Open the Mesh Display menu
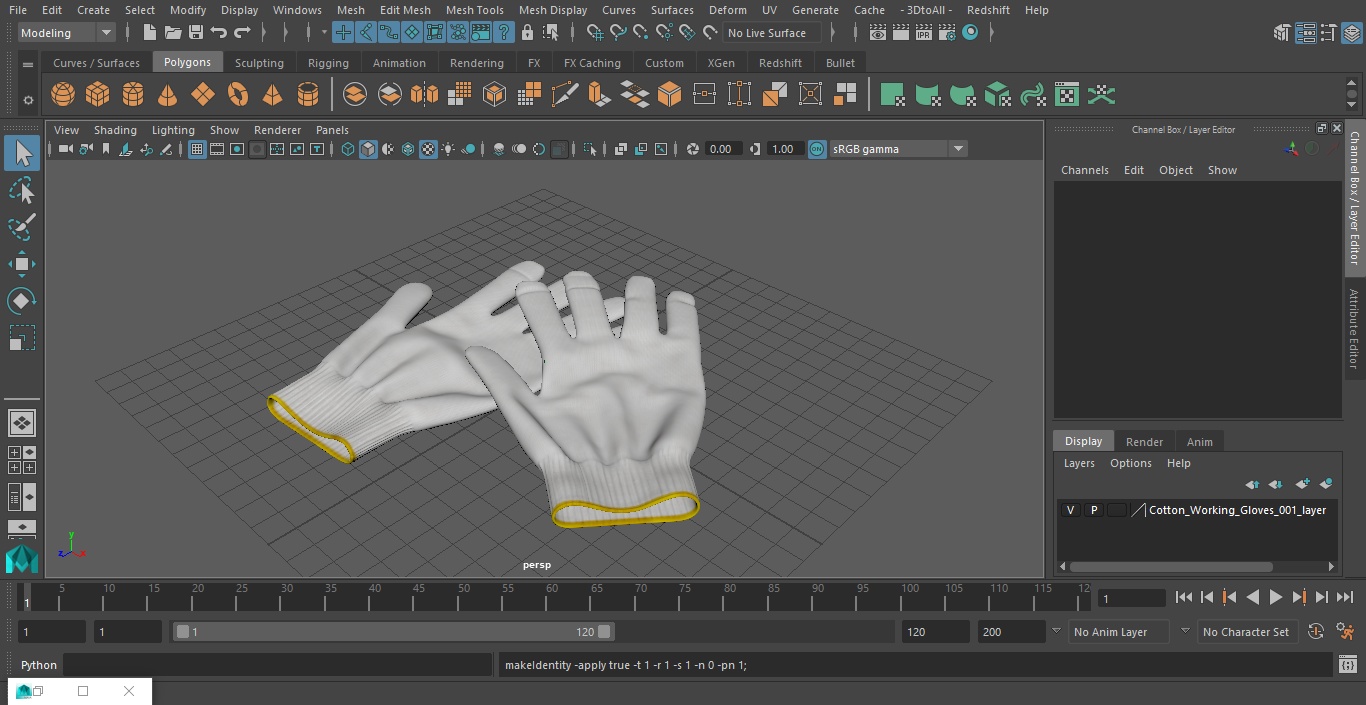Viewport: 1366px width, 705px height. (x=553, y=10)
